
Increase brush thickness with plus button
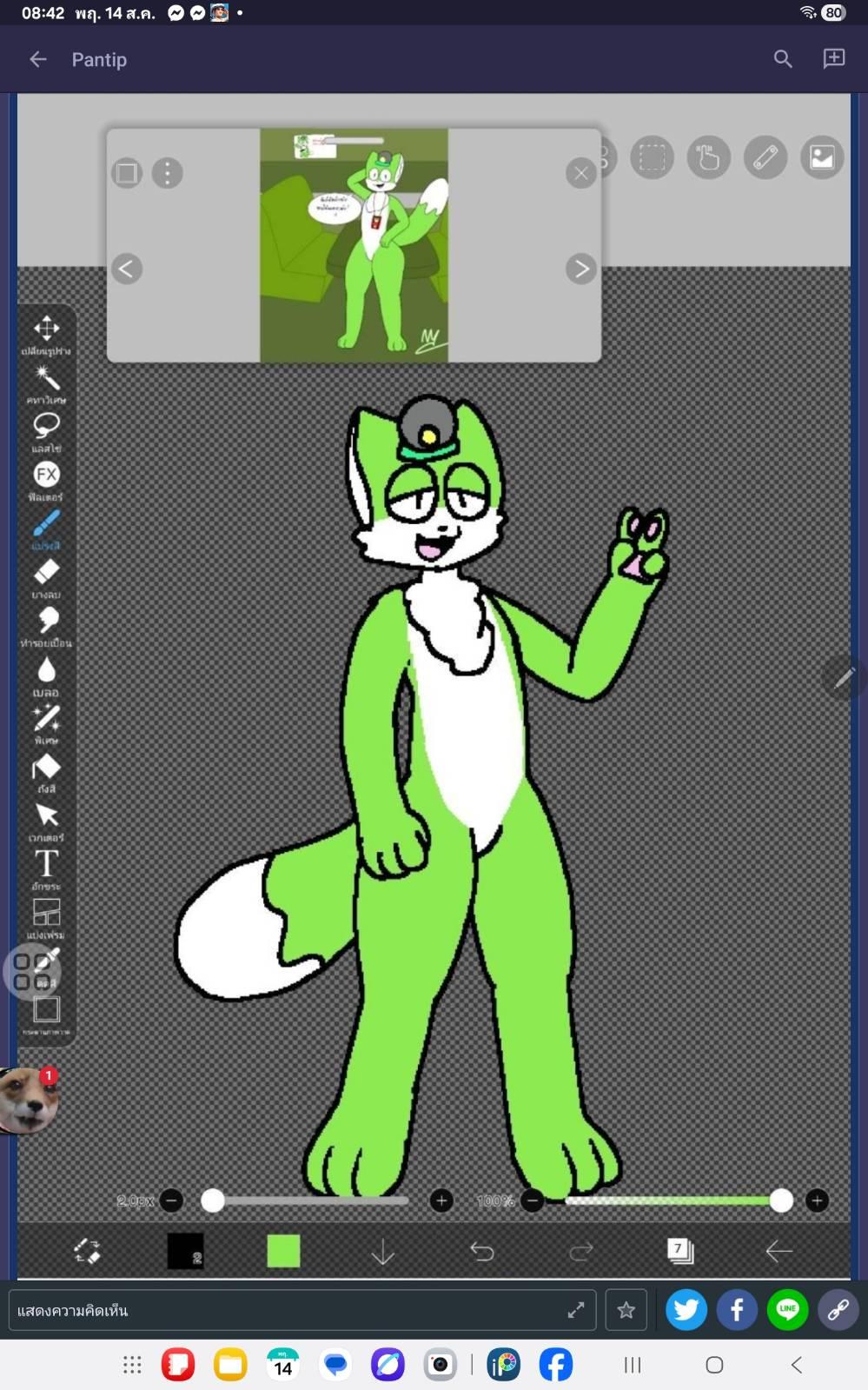[441, 1200]
